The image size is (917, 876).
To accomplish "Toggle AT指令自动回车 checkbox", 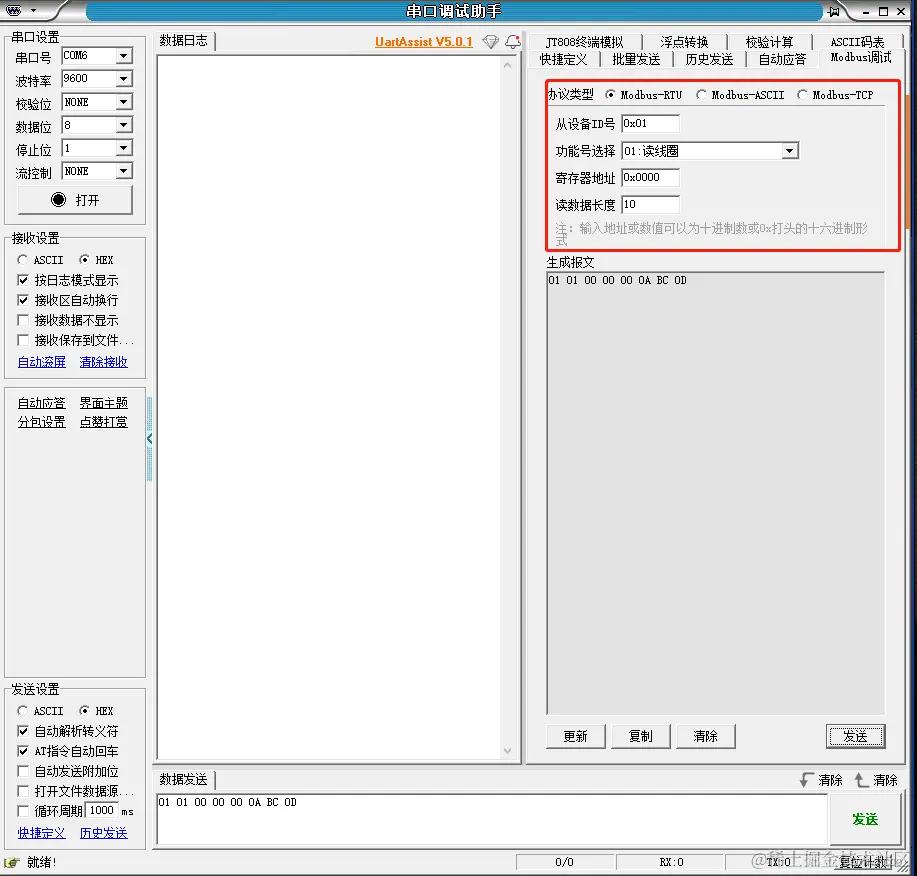I will click(23, 751).
